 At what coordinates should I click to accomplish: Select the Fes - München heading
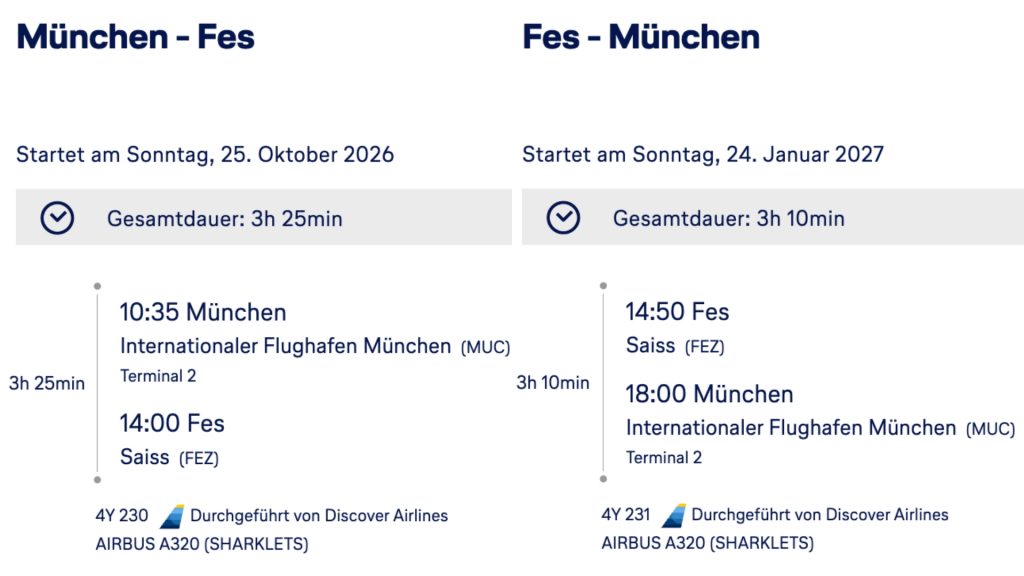pyautogui.click(x=641, y=38)
